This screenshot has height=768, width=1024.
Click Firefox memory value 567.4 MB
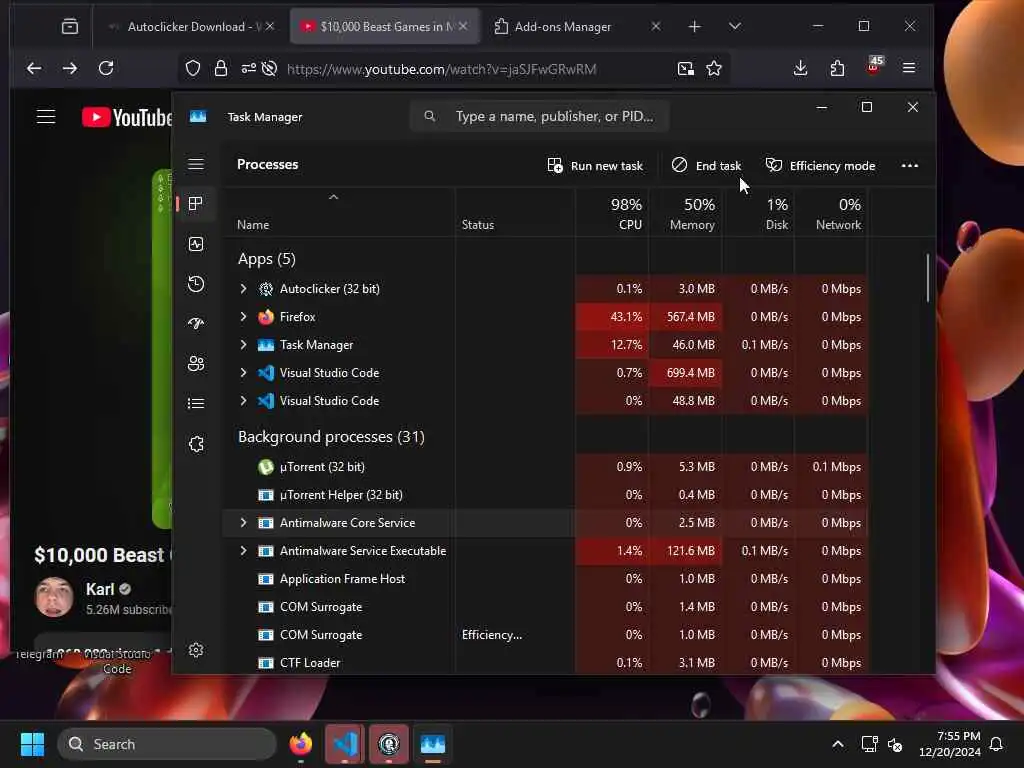(x=690, y=317)
